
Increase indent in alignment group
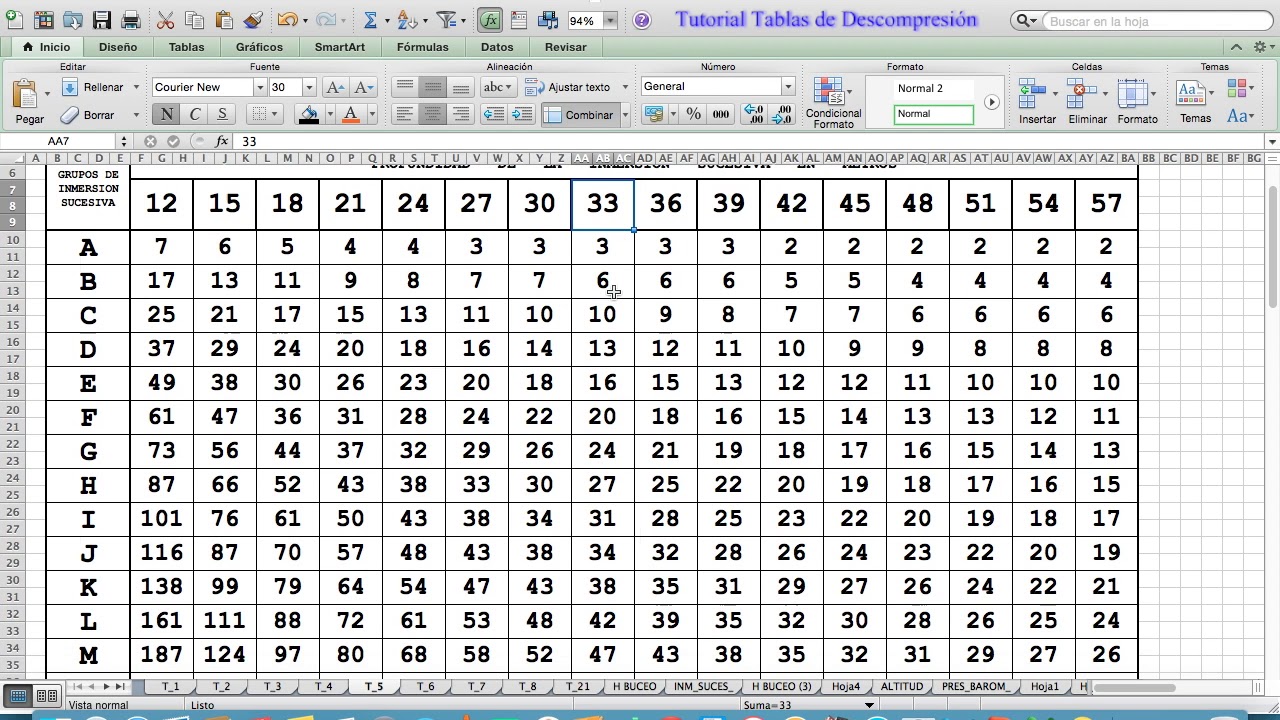point(521,115)
